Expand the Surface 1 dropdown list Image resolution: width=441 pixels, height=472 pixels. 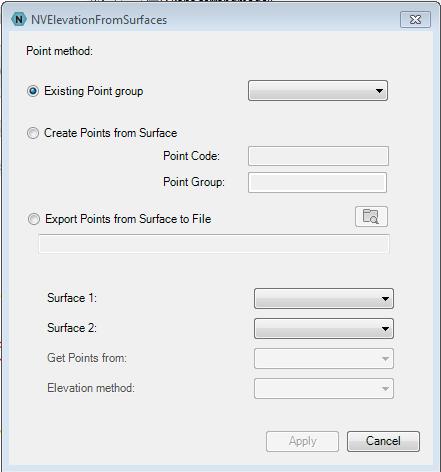coord(324,298)
